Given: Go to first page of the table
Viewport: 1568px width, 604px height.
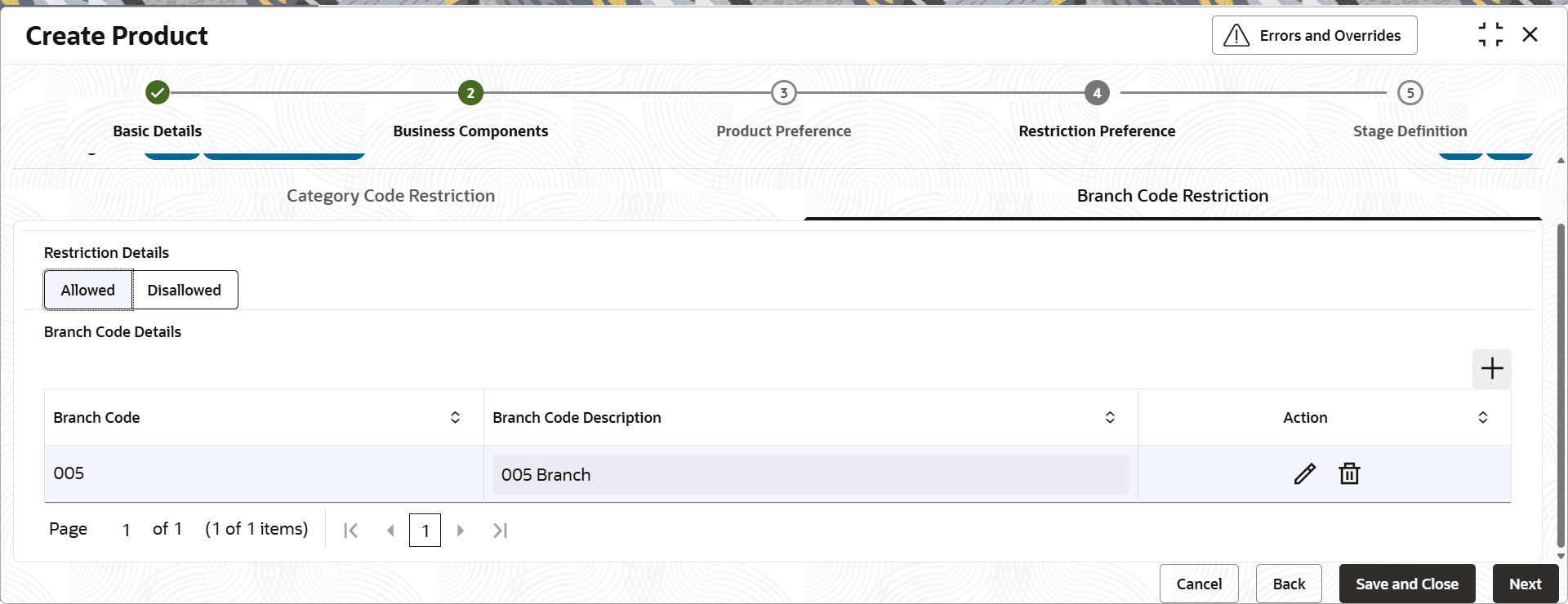Looking at the screenshot, I should coord(351,531).
